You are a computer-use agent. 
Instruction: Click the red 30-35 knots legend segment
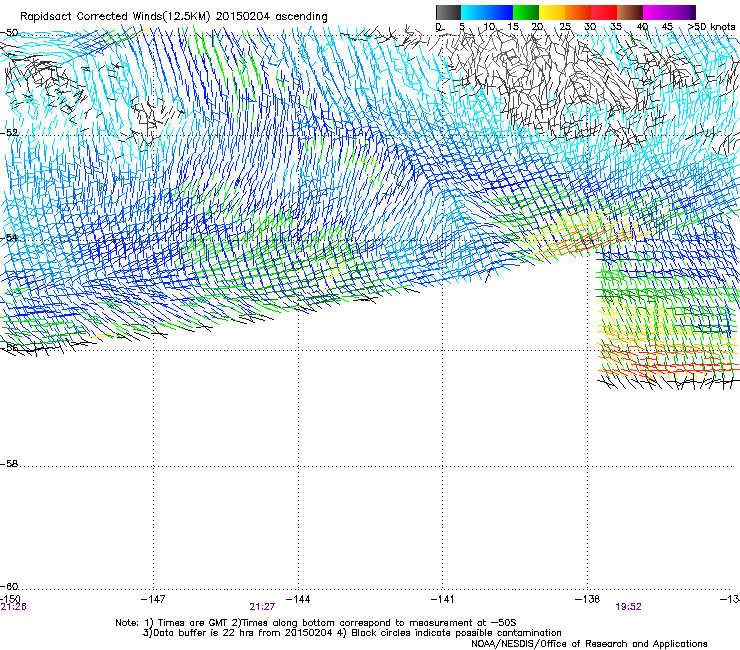tap(604, 12)
